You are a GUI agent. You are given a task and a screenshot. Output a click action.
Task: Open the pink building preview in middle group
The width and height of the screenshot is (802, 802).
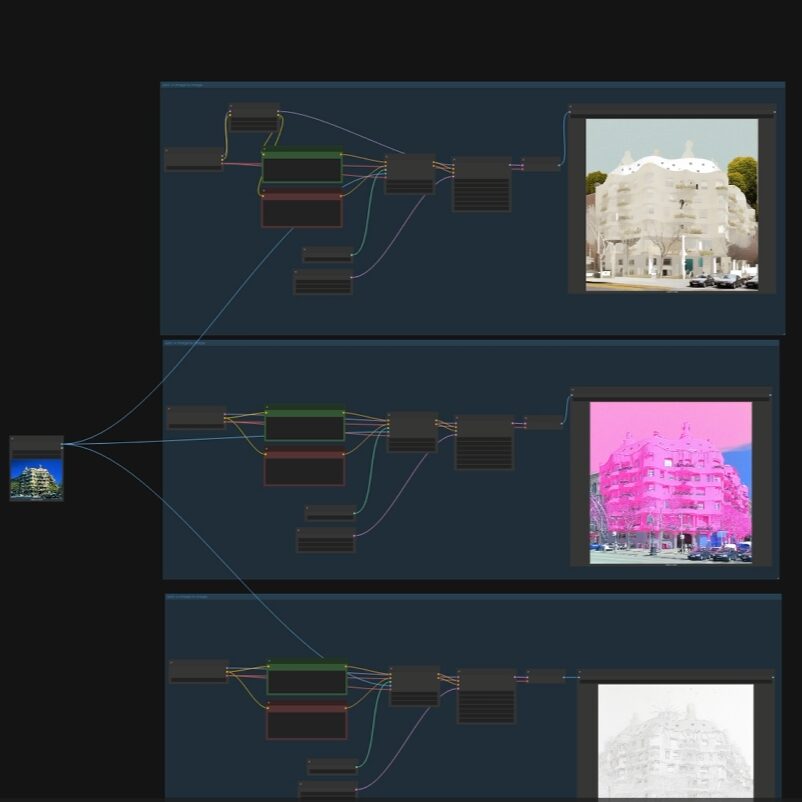[671, 482]
